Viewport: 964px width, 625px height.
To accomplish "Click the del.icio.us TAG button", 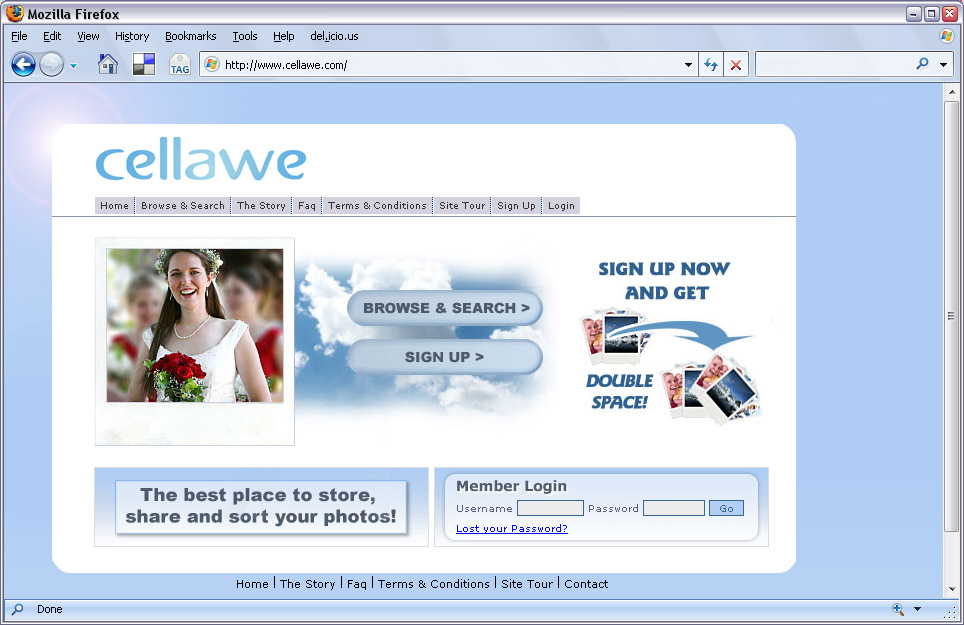I will [180, 65].
